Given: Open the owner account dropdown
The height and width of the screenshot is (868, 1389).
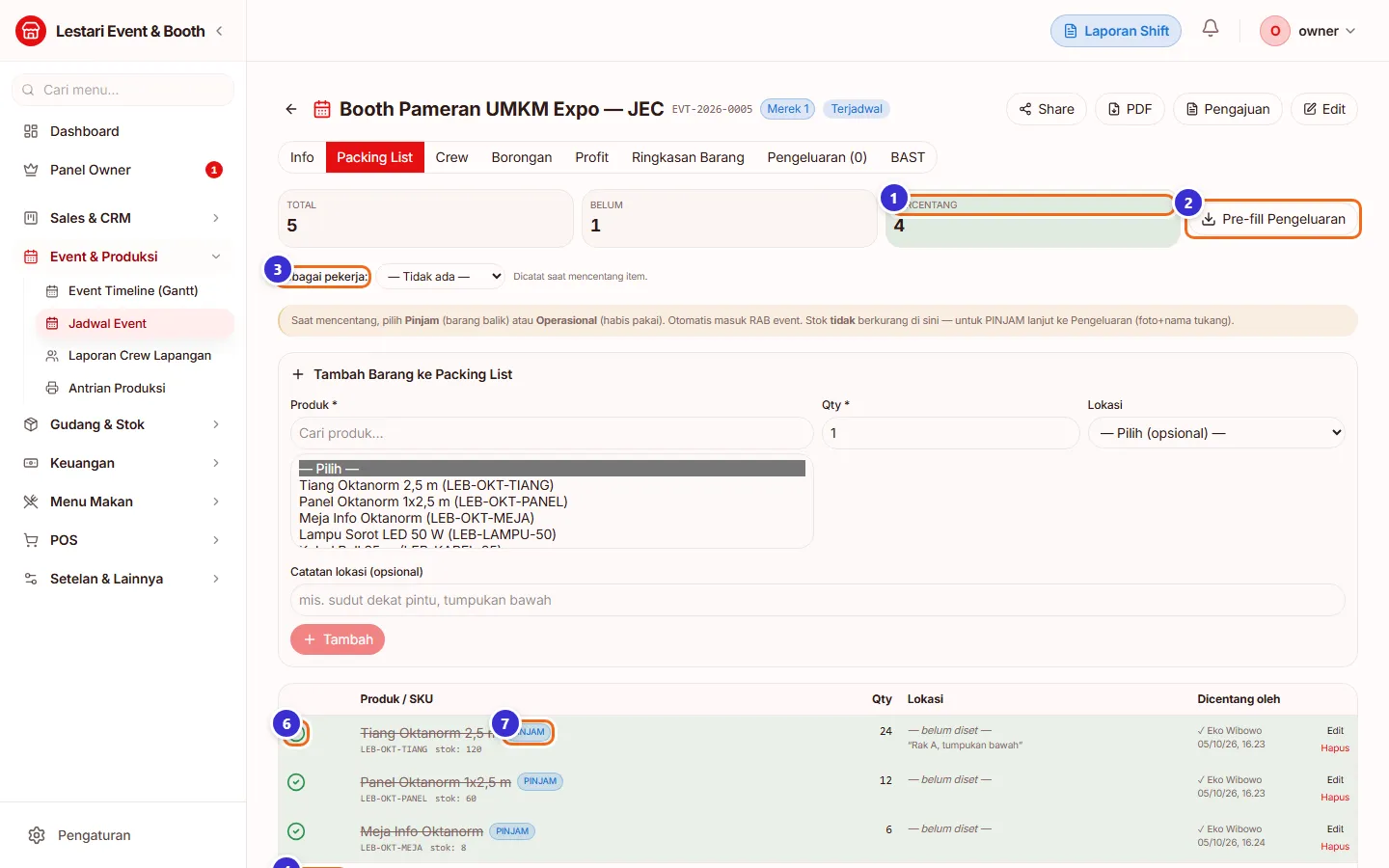Looking at the screenshot, I should coord(1308,31).
